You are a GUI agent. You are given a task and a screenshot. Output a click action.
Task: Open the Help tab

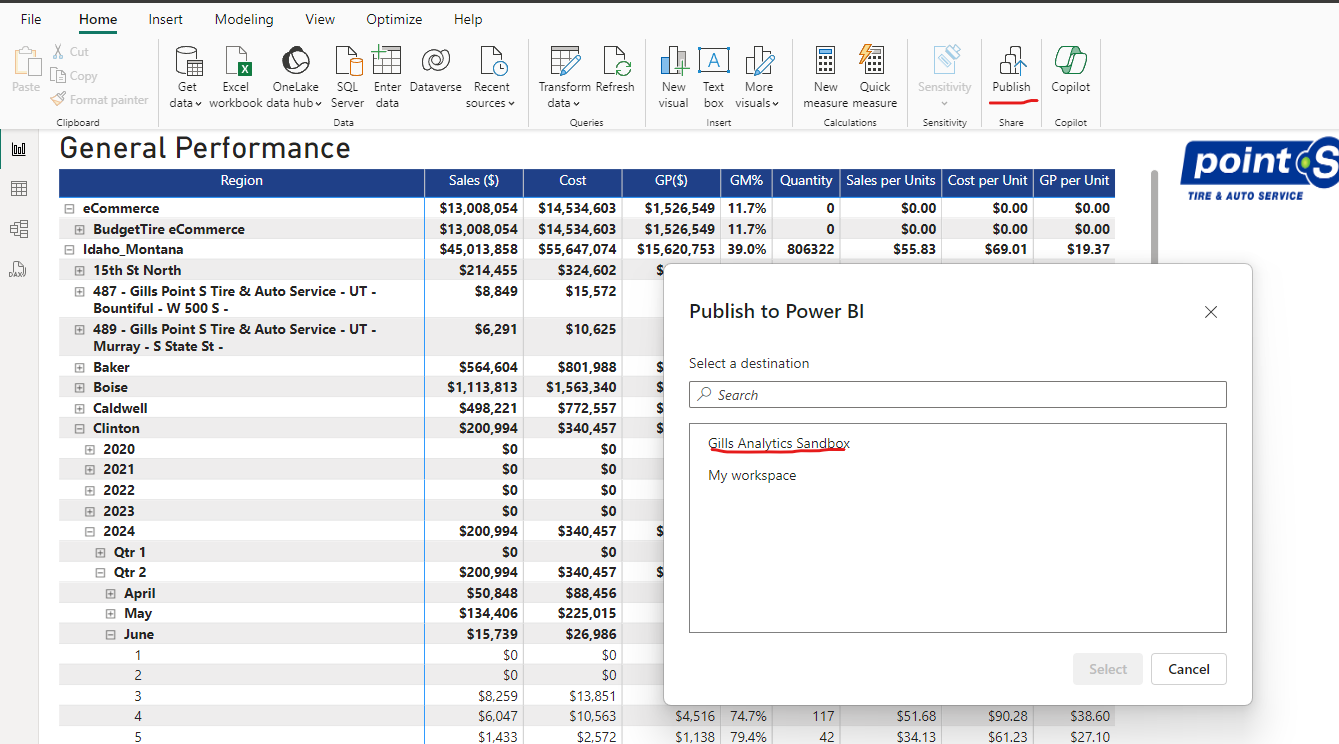pos(468,19)
